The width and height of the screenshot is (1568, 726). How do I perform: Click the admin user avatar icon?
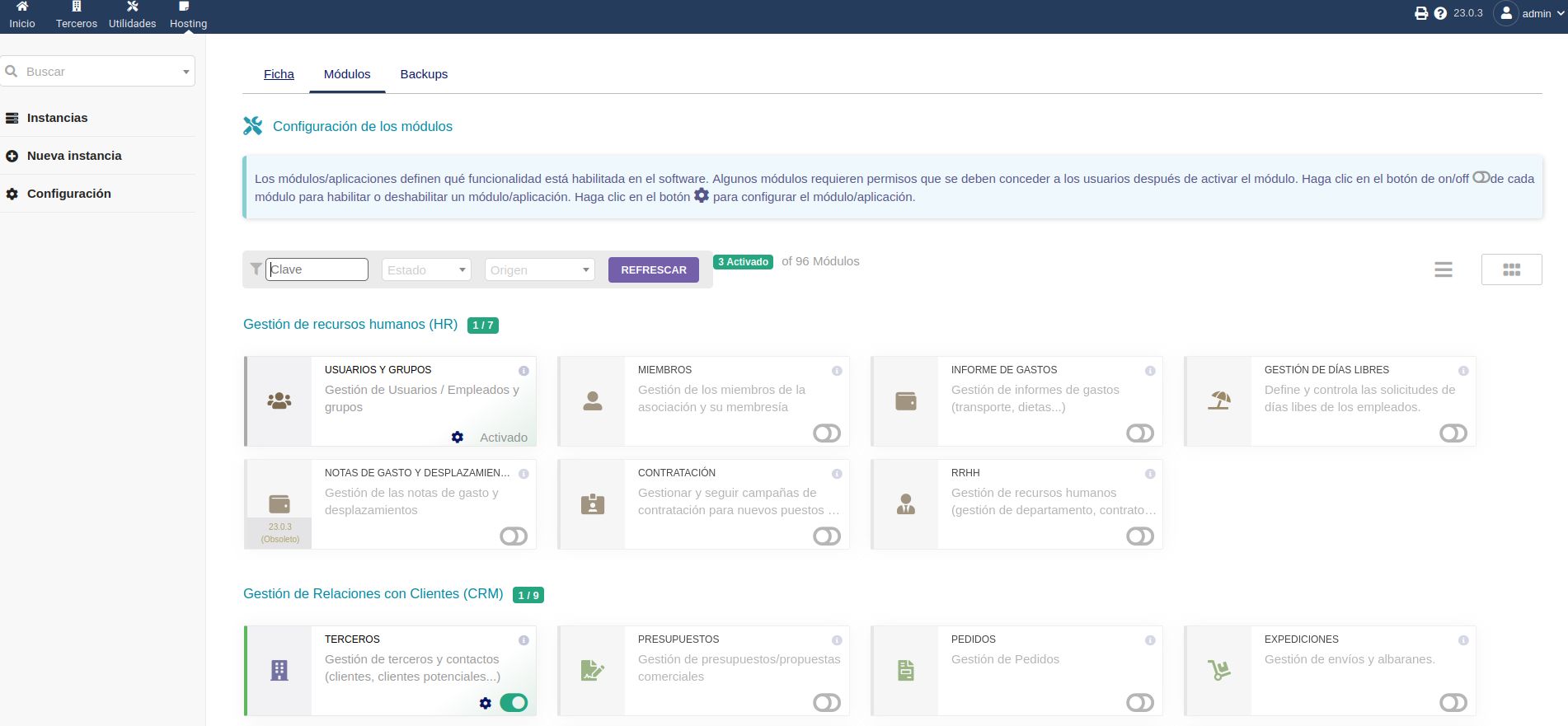1506,13
